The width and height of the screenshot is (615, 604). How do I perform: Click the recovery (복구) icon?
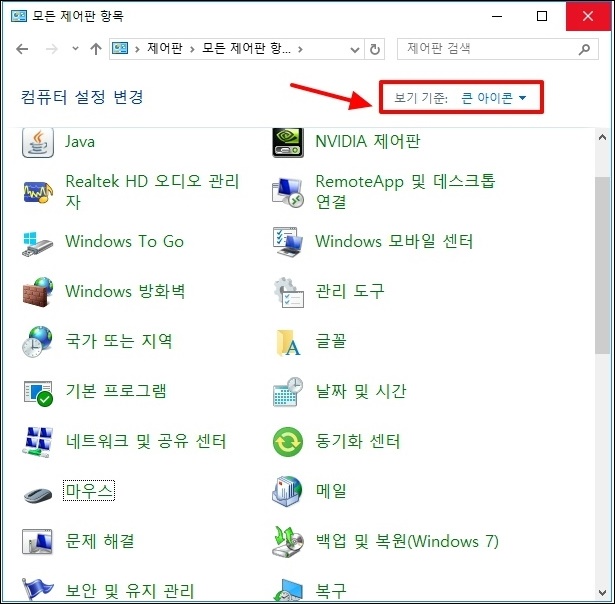(x=288, y=590)
